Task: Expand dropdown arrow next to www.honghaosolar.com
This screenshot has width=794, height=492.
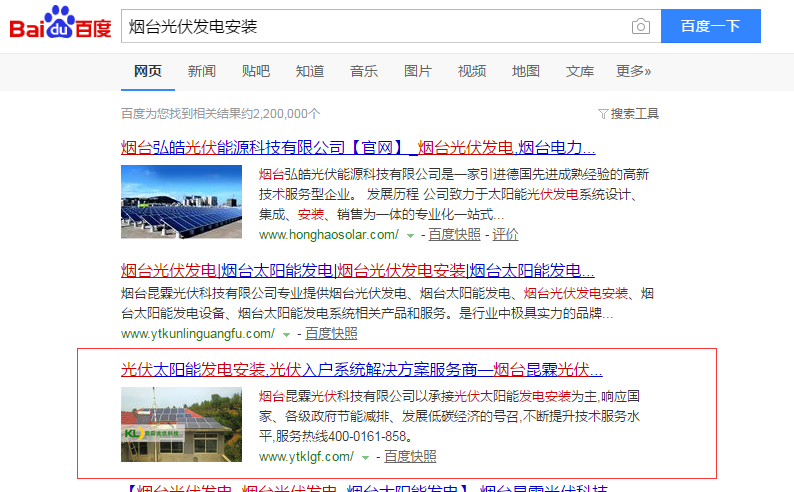Action: coord(410,235)
